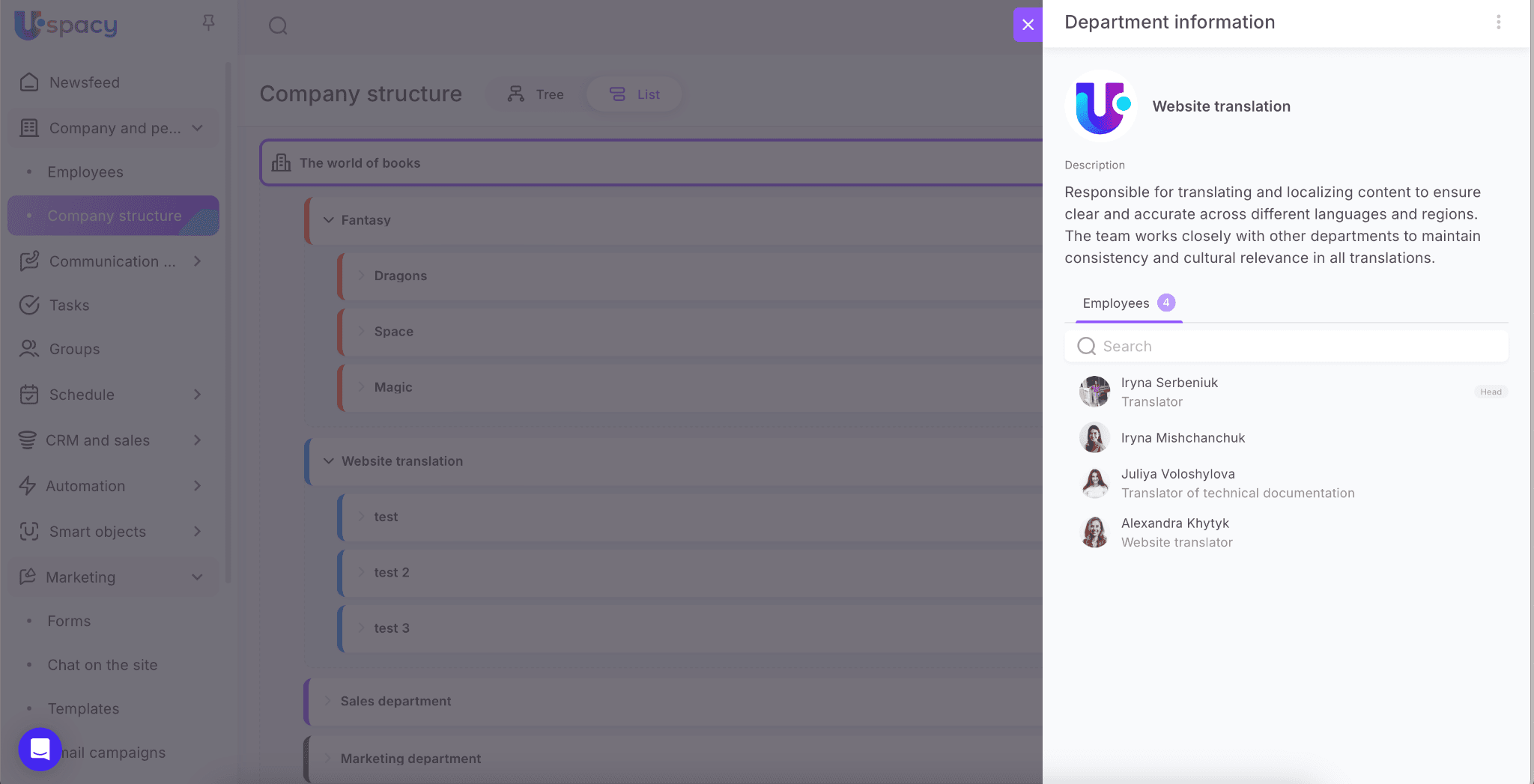Click the Newsfeed home icon
Viewport: 1534px width, 784px height.
click(x=29, y=82)
